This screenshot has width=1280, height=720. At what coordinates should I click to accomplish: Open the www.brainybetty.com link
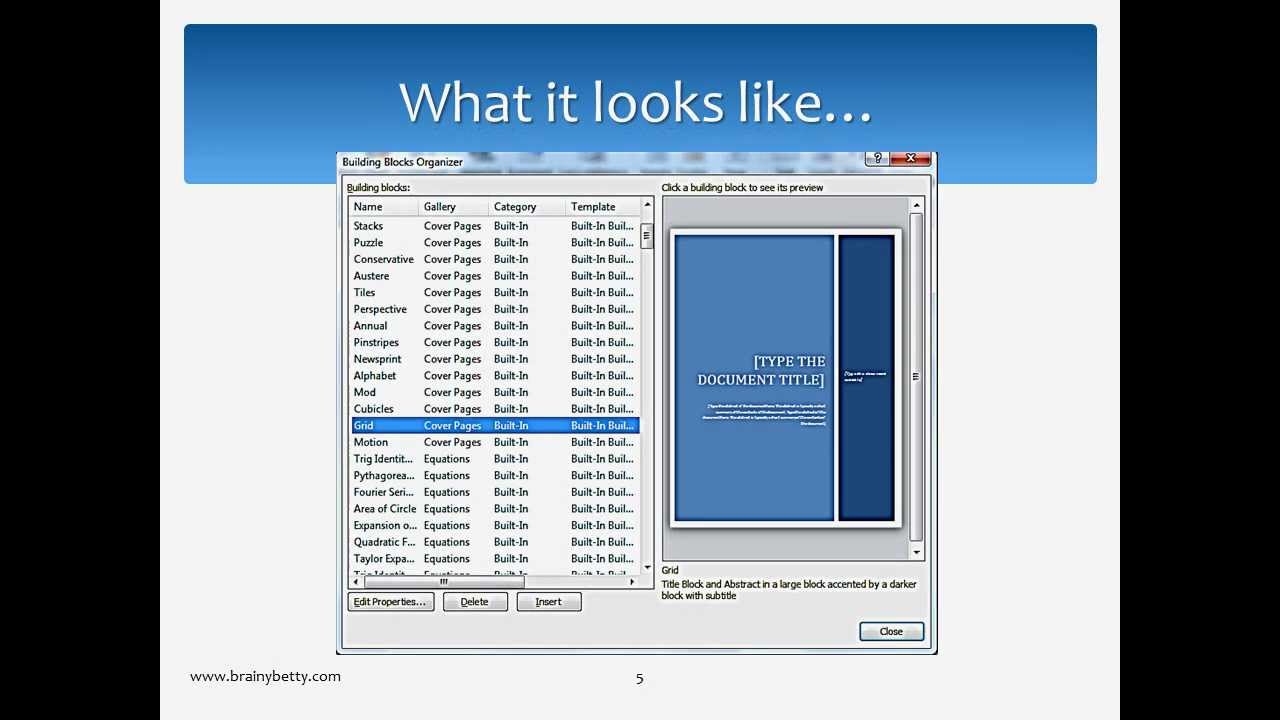(x=265, y=676)
